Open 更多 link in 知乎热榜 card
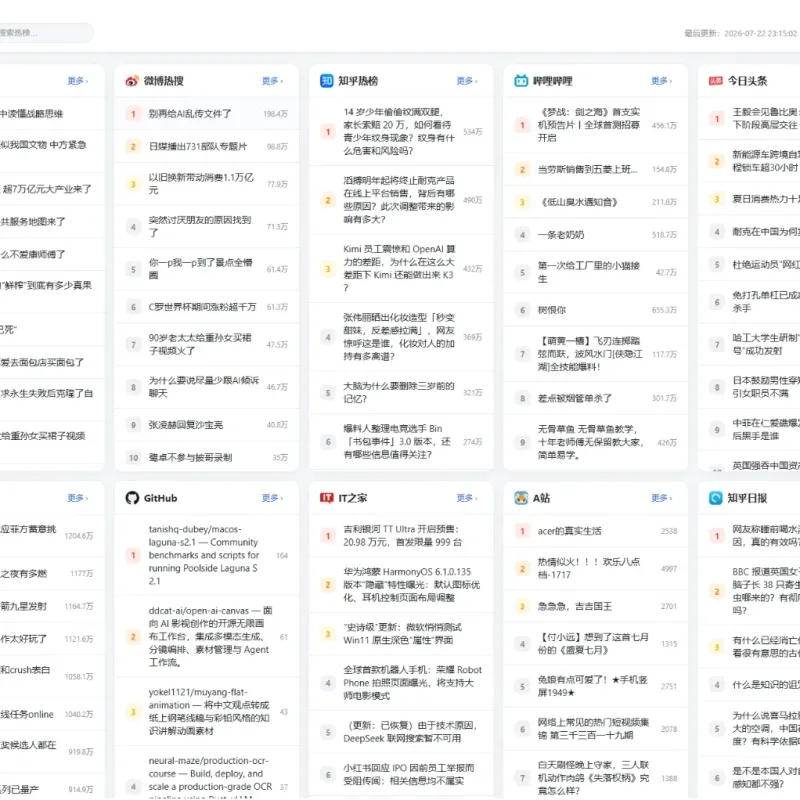The height and width of the screenshot is (800, 800). (x=467, y=81)
